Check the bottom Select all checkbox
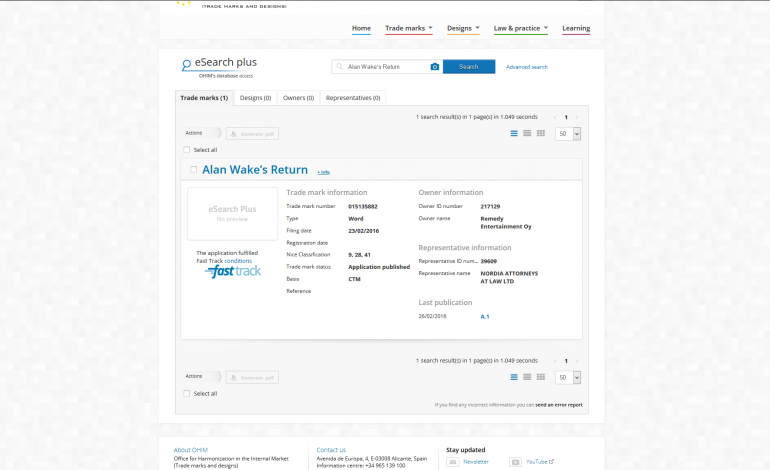The image size is (770, 470). point(187,393)
